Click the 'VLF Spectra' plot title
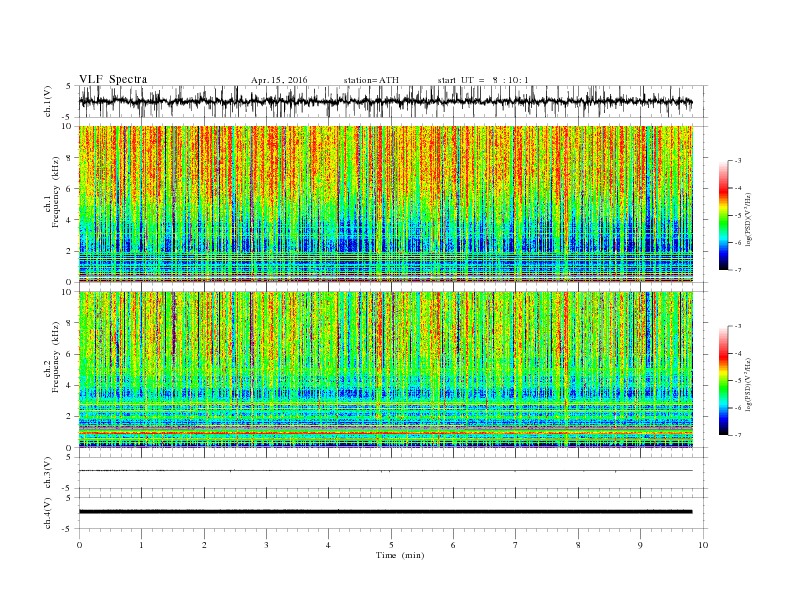 (113, 79)
